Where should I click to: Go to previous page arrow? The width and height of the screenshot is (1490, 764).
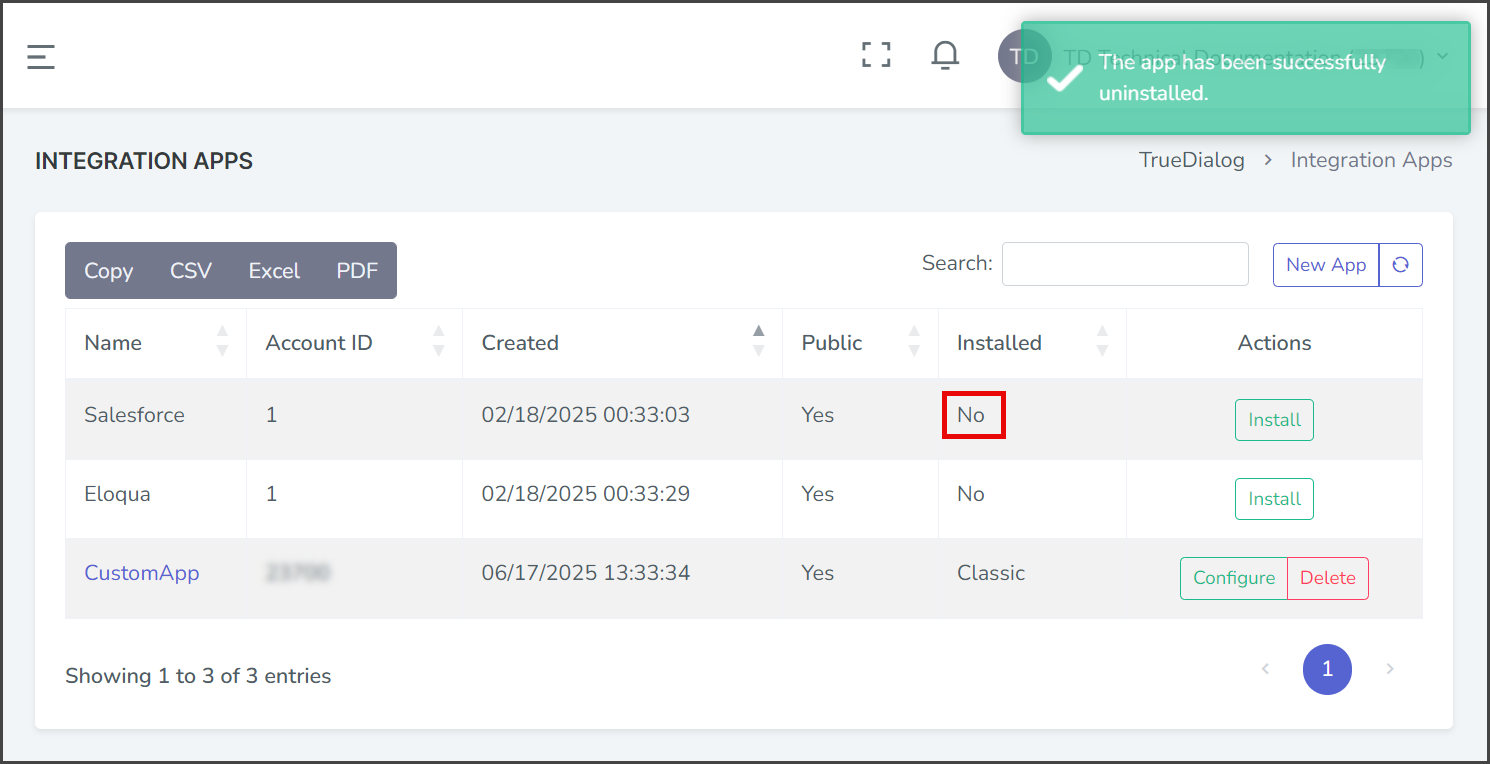pos(1265,669)
